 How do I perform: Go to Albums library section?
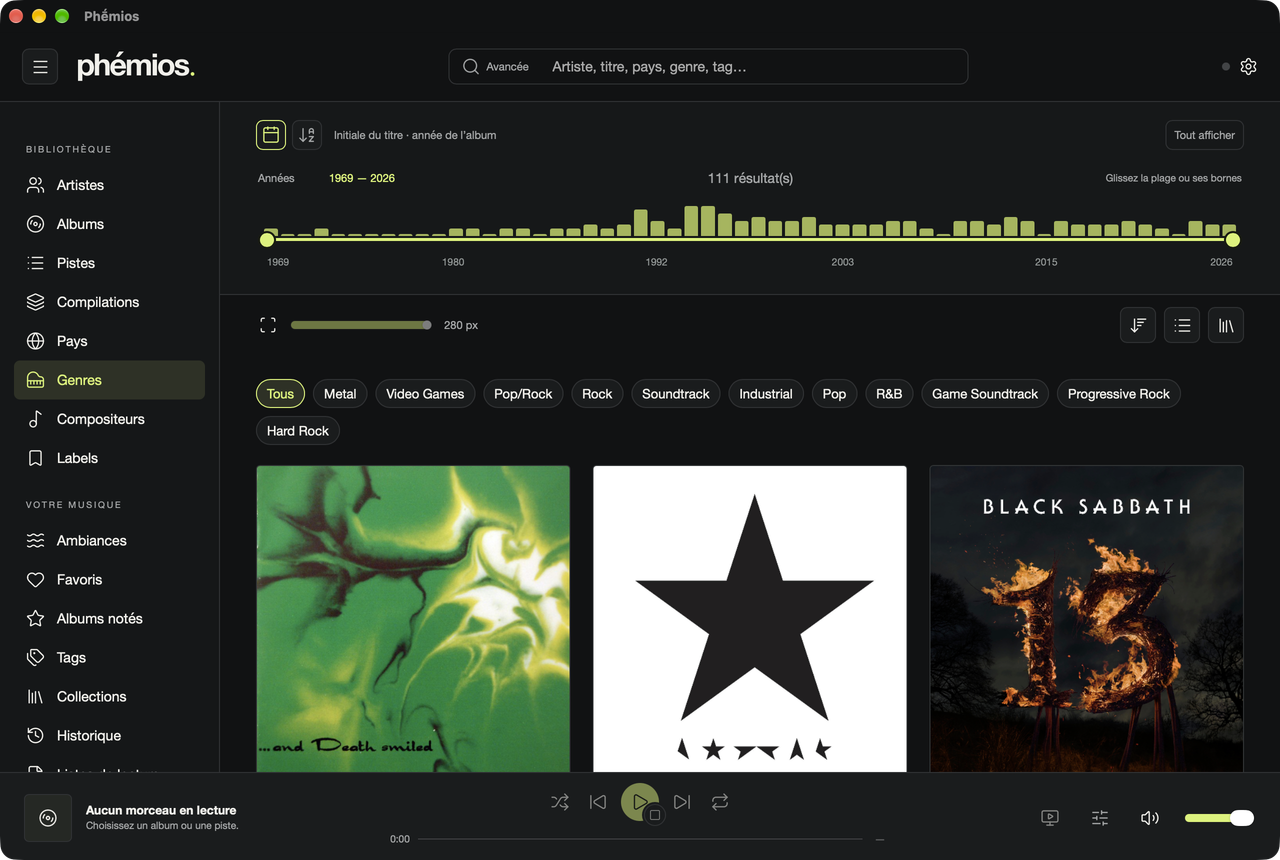click(x=110, y=224)
